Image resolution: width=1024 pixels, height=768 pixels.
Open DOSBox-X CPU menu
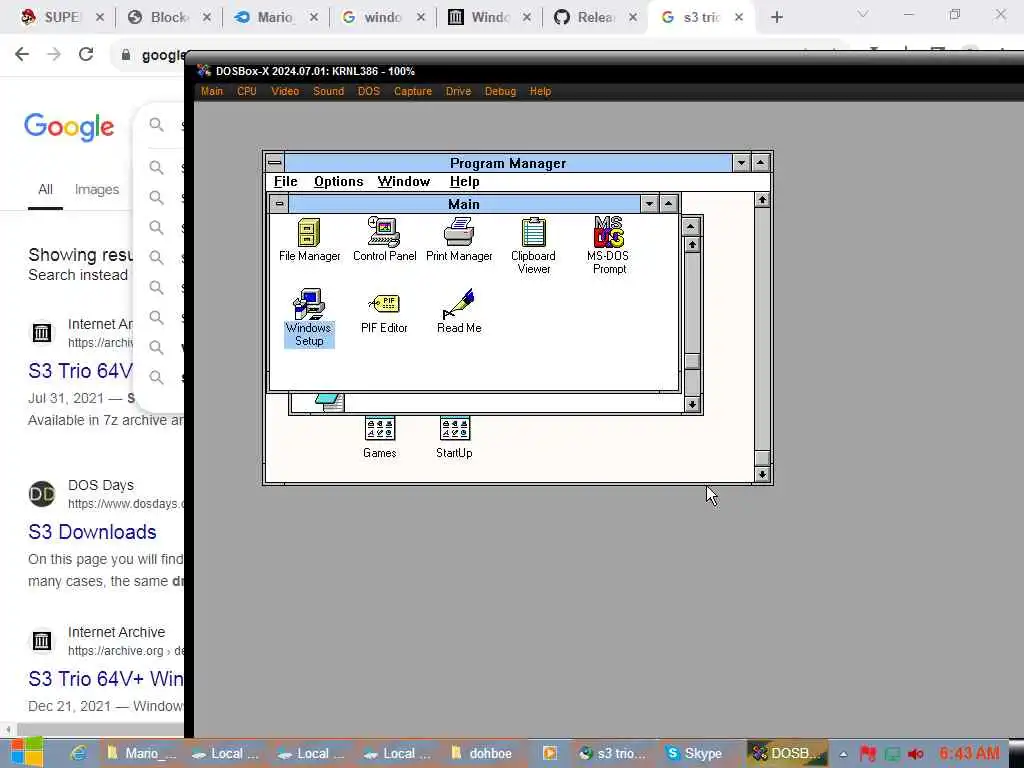pos(247,91)
